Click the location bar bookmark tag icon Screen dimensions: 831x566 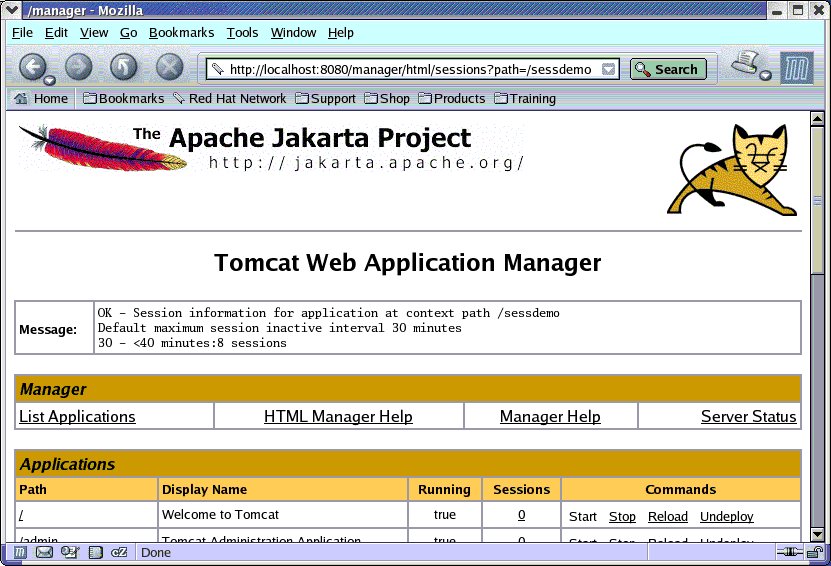(x=217, y=69)
